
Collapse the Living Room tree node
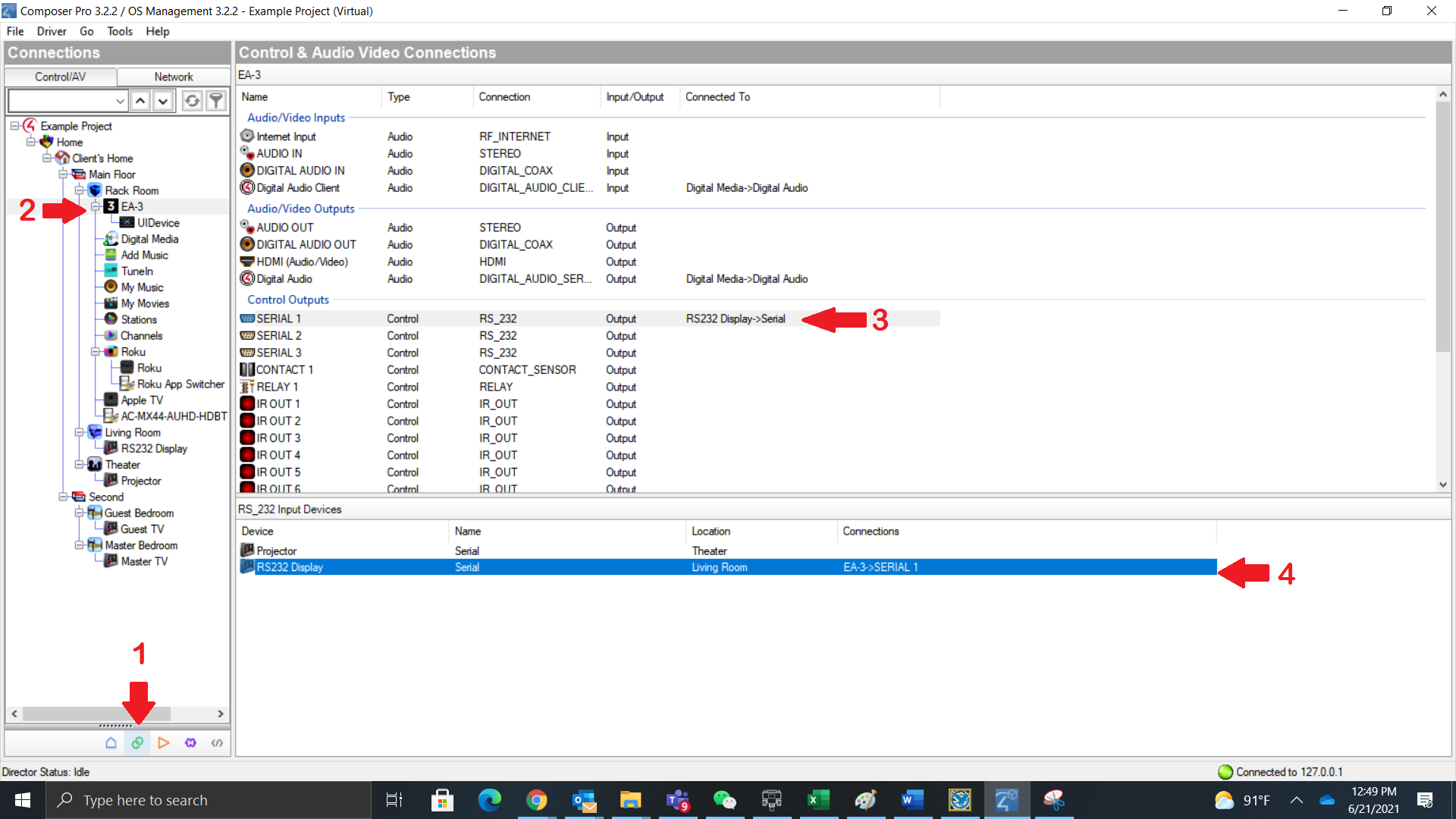click(79, 432)
